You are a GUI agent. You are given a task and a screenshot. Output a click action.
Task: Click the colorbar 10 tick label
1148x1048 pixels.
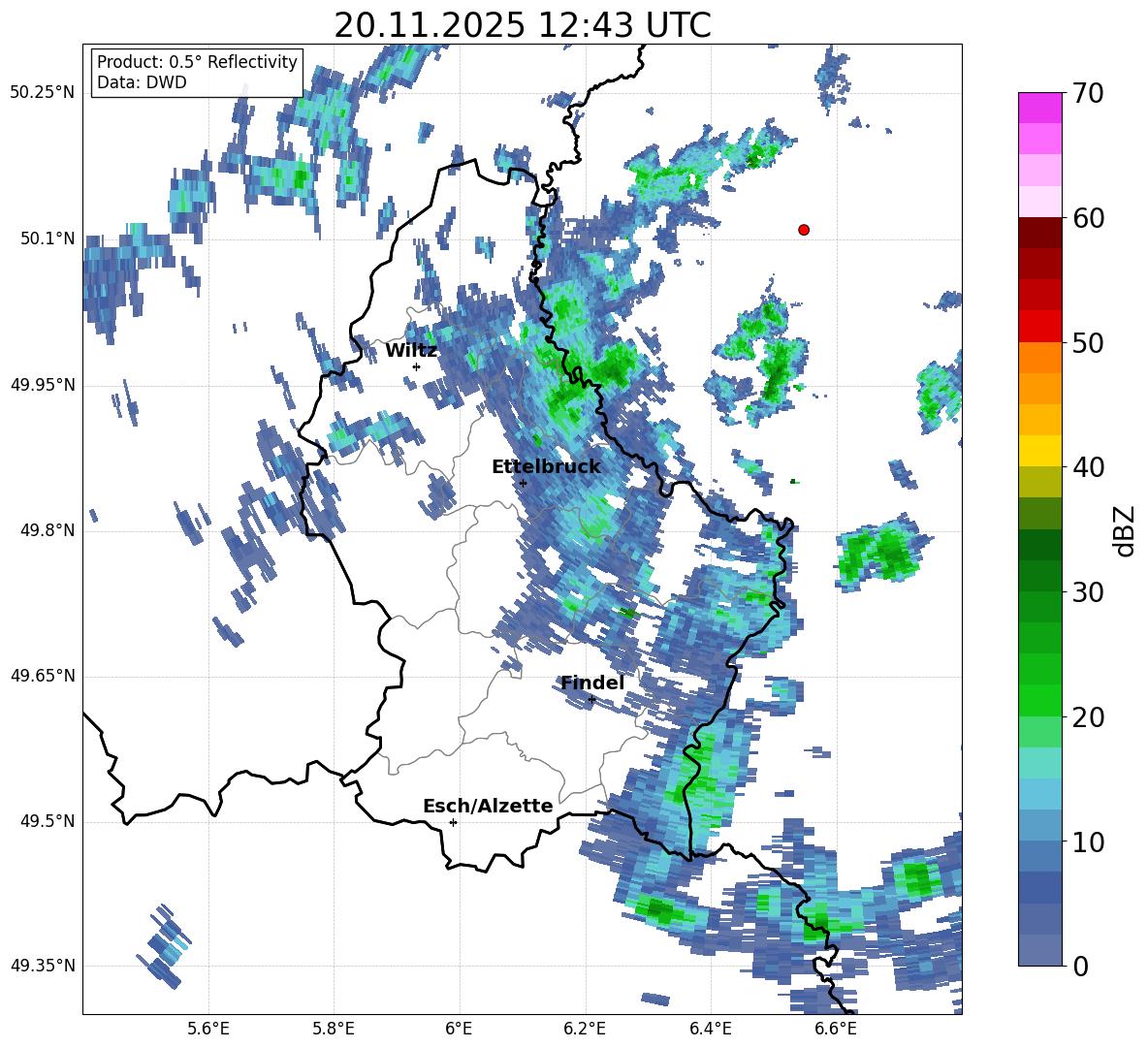click(x=1088, y=842)
